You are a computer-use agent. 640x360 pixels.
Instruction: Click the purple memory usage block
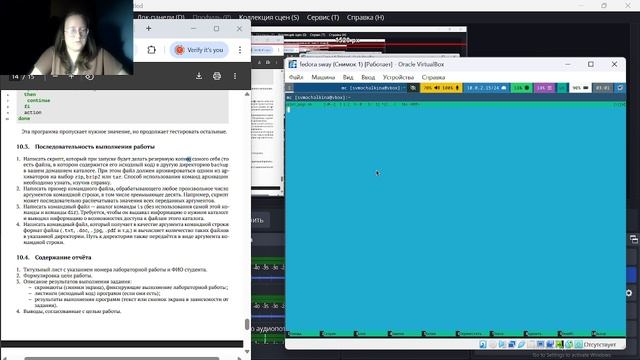tap(545, 88)
